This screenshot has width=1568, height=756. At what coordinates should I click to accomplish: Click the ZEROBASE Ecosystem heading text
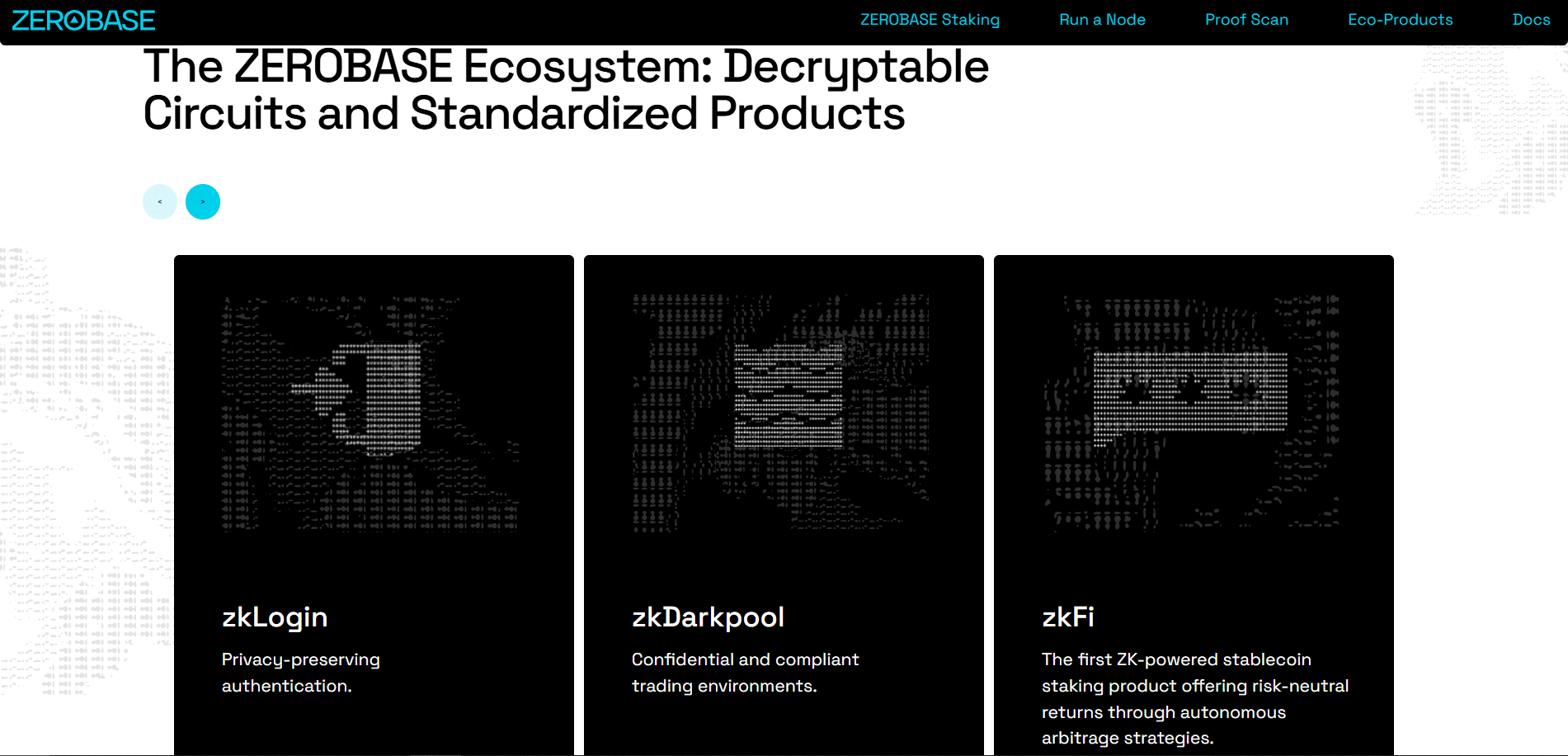(566, 90)
